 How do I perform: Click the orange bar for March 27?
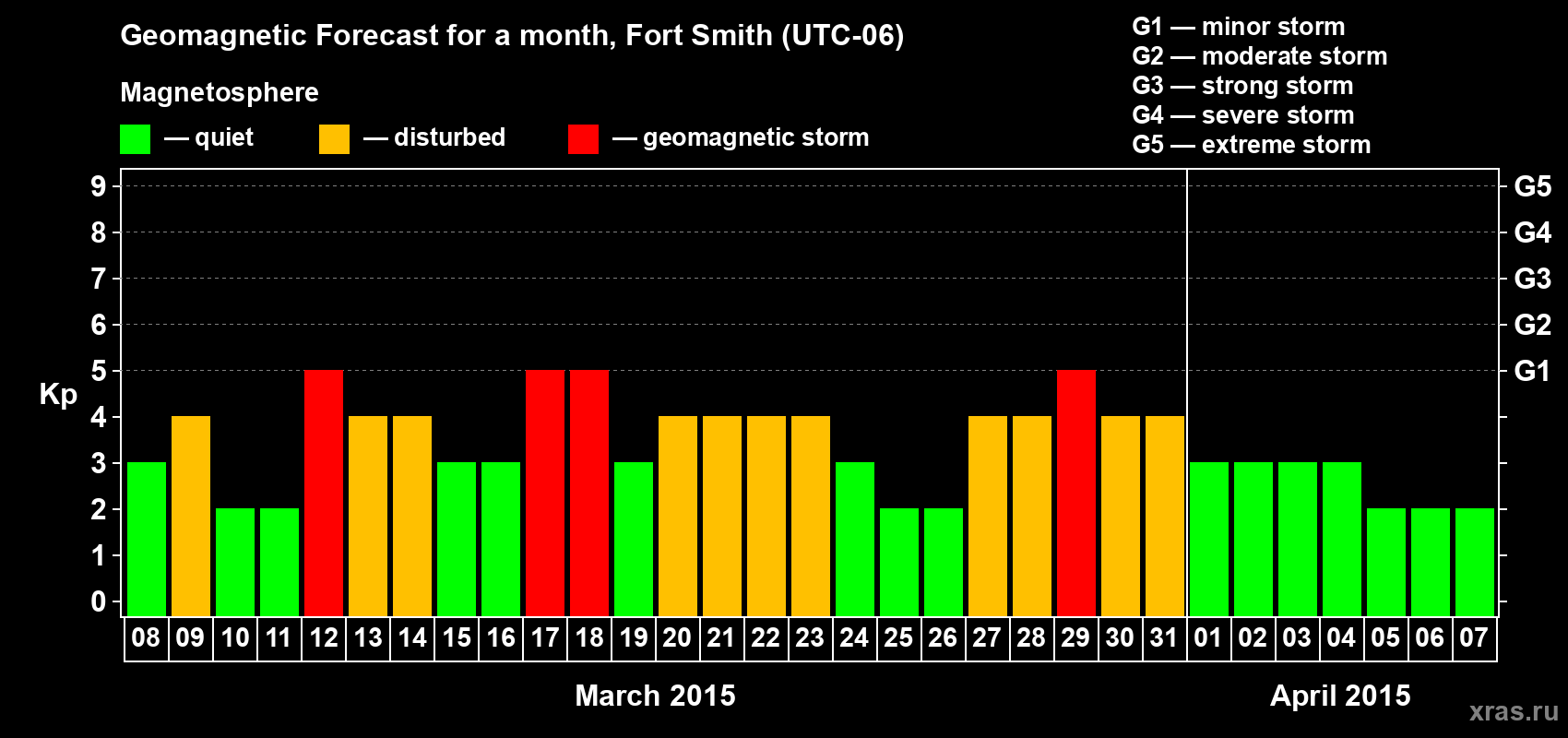(988, 516)
